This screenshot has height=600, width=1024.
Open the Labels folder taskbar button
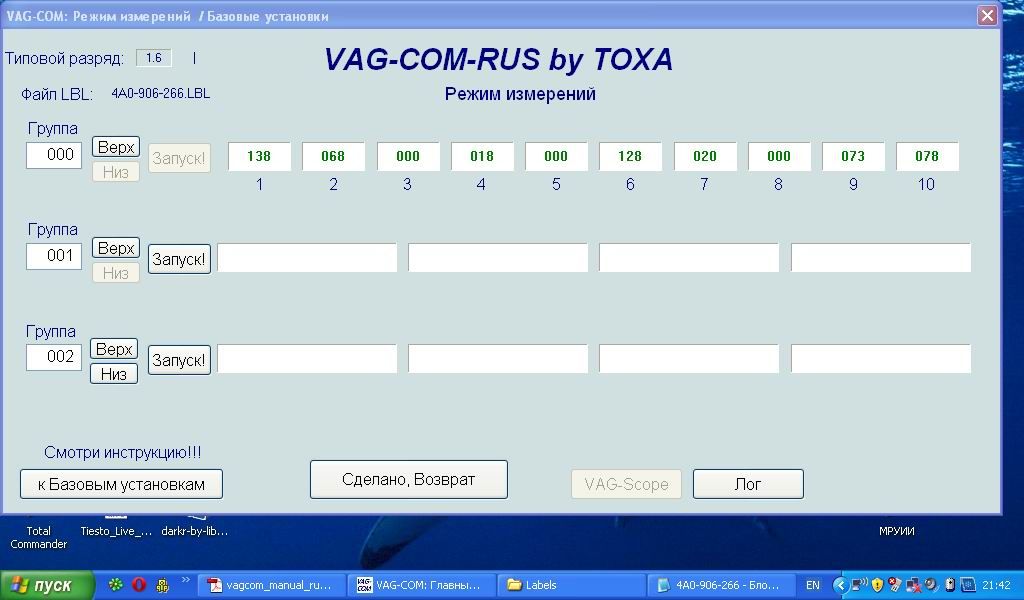click(x=570, y=585)
